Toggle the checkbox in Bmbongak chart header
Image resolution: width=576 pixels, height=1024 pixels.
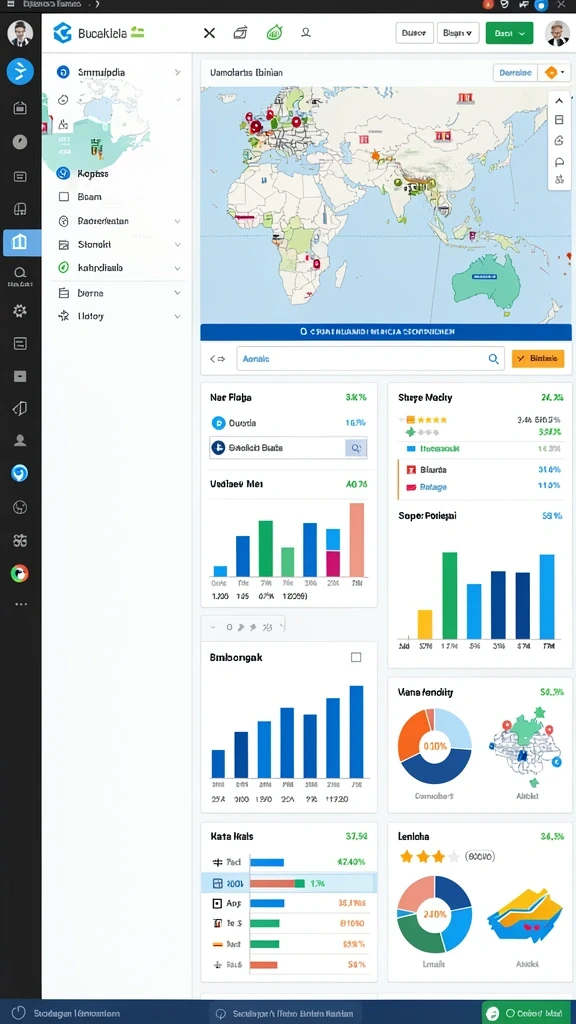click(356, 657)
